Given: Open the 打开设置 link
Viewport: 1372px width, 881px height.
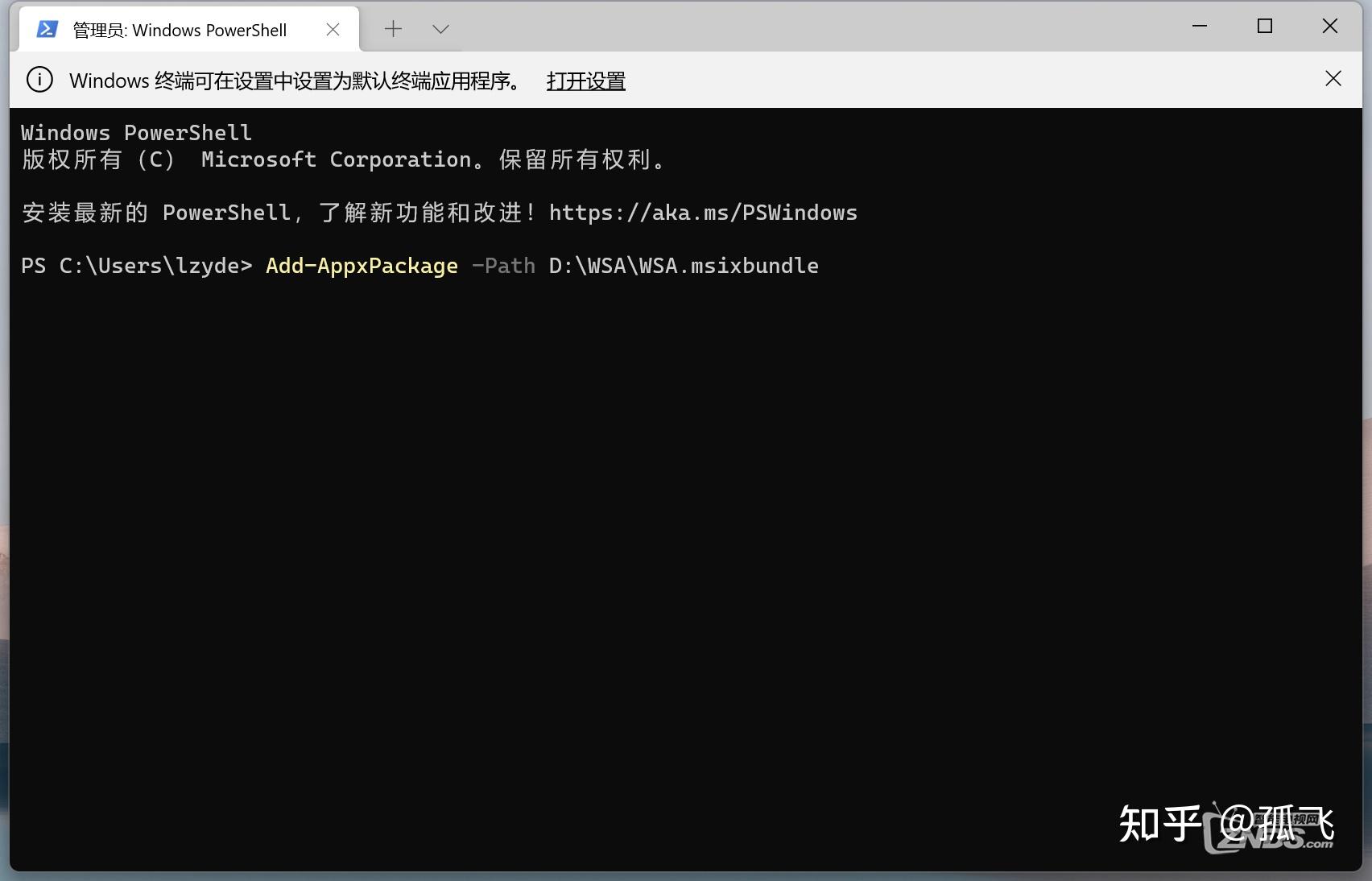Looking at the screenshot, I should tap(586, 81).
